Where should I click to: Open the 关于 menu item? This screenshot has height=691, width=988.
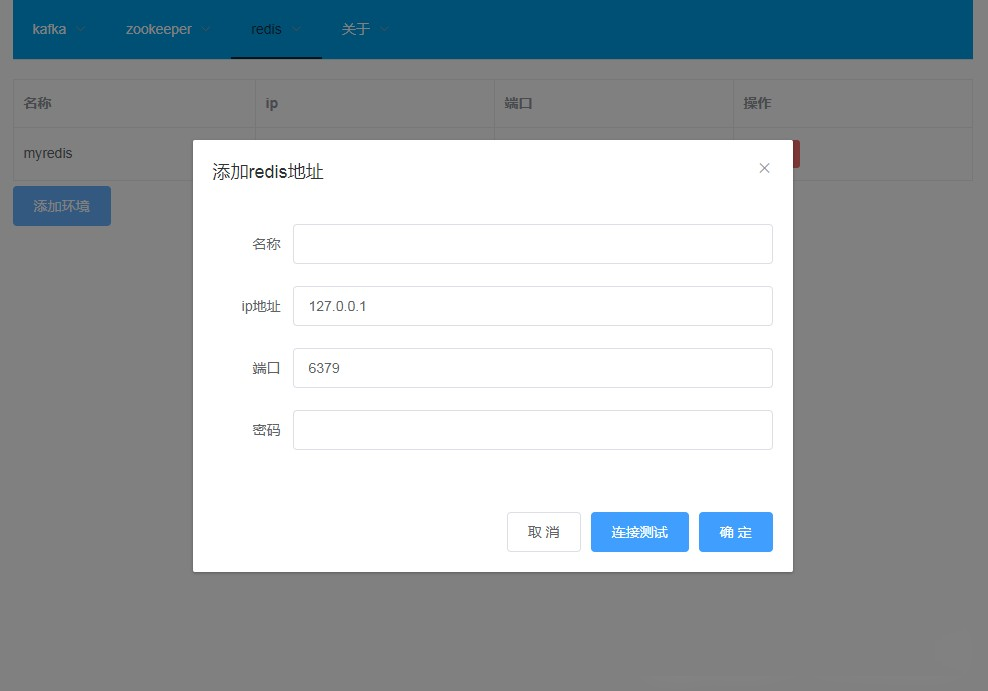pyautogui.click(x=355, y=29)
